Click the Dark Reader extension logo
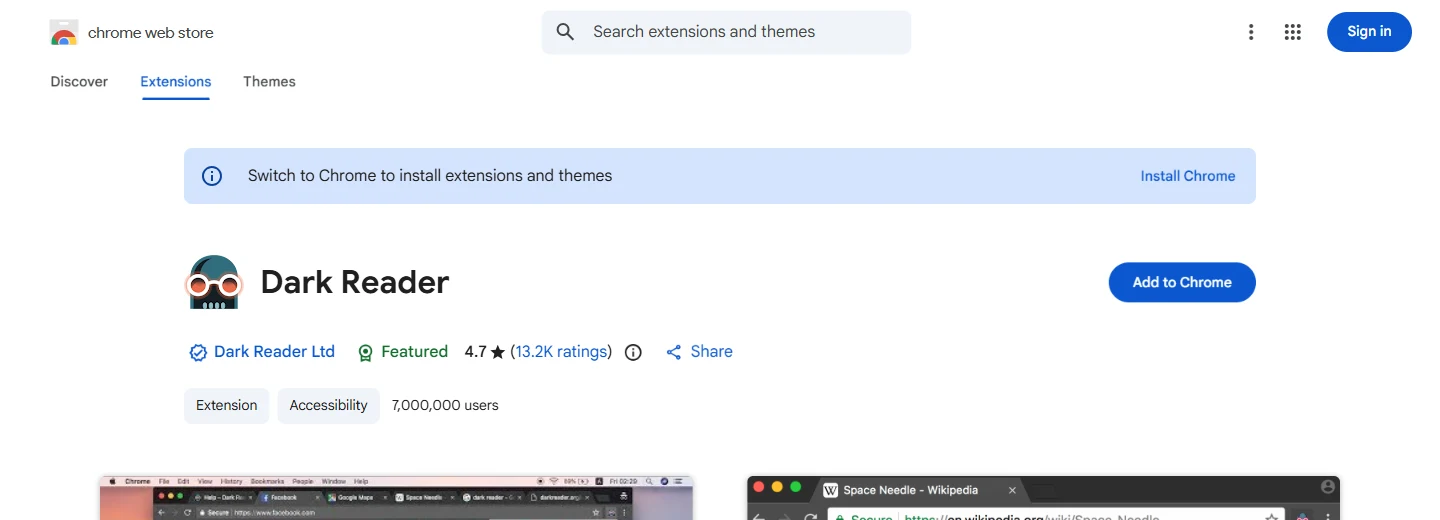This screenshot has height=520, width=1440. [x=214, y=282]
